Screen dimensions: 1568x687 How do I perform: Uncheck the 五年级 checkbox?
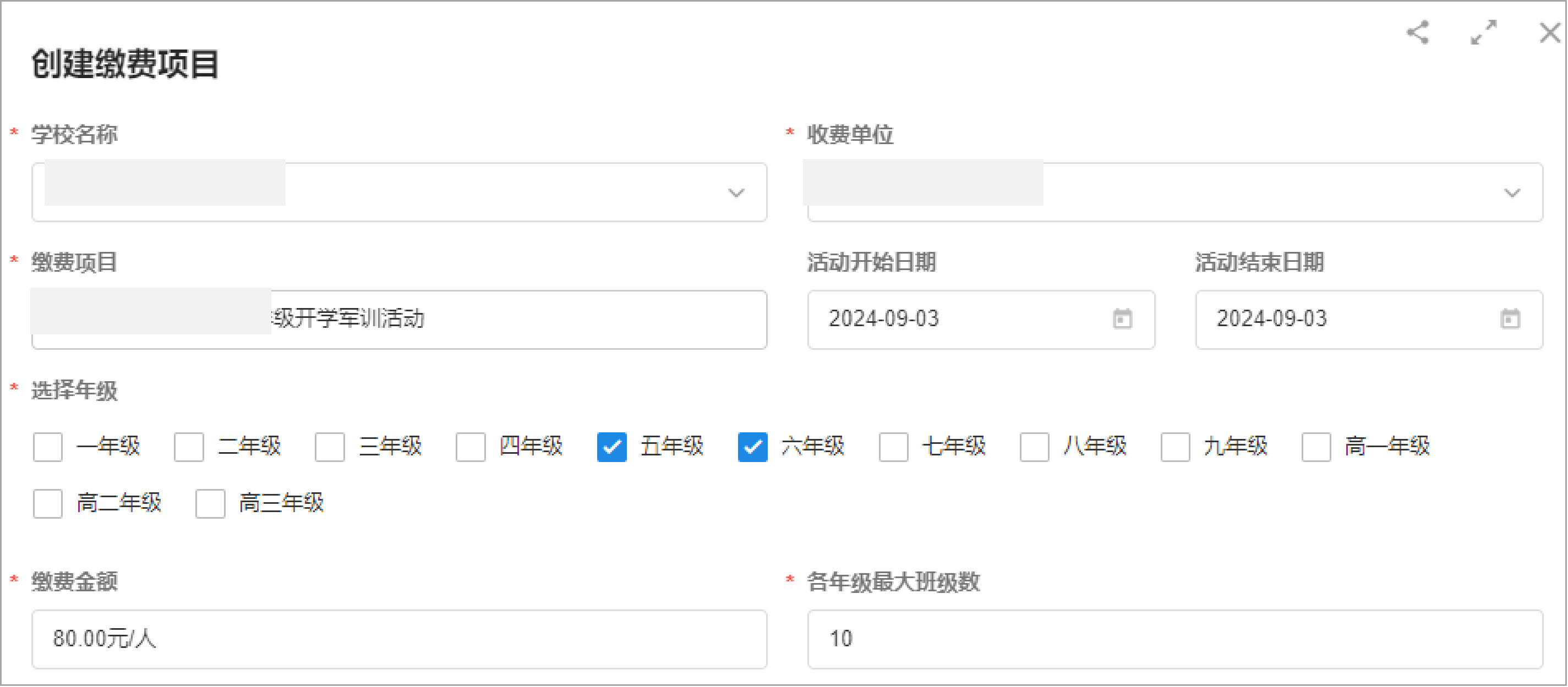[x=611, y=447]
